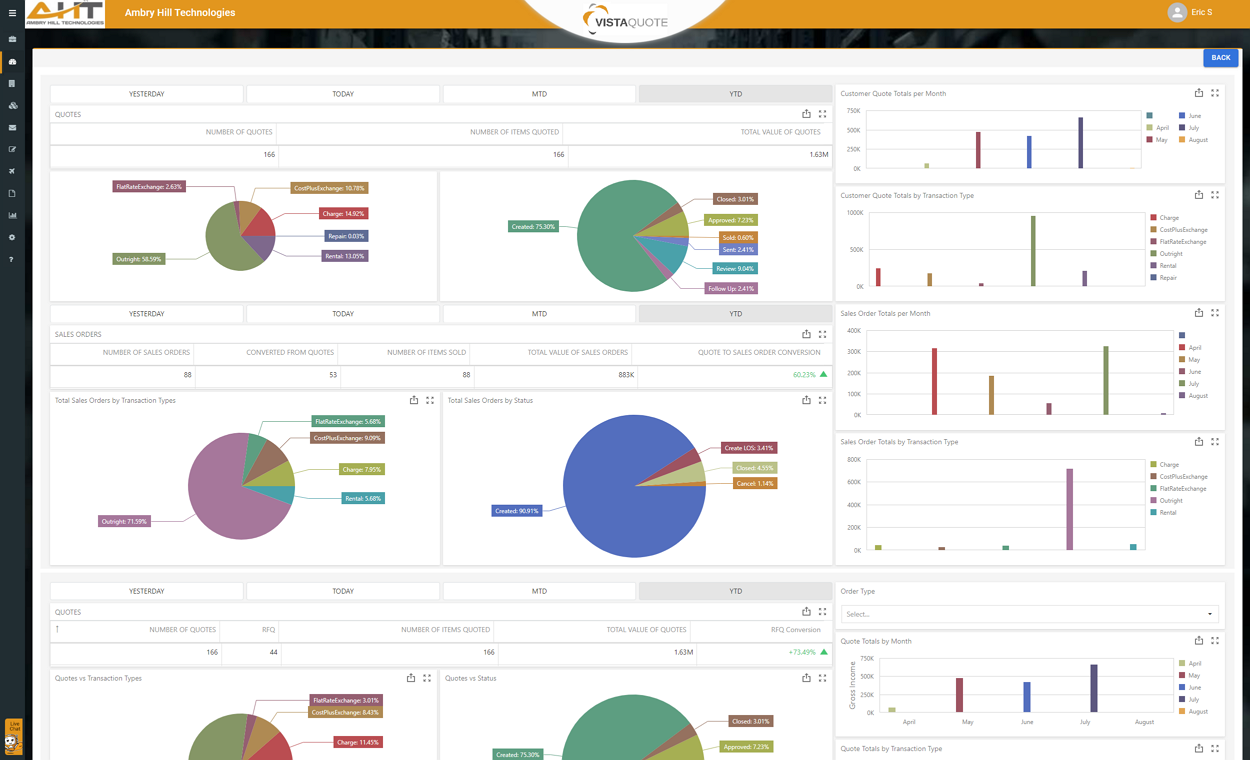
Task: Click the BACK button at top right
Action: (1220, 57)
